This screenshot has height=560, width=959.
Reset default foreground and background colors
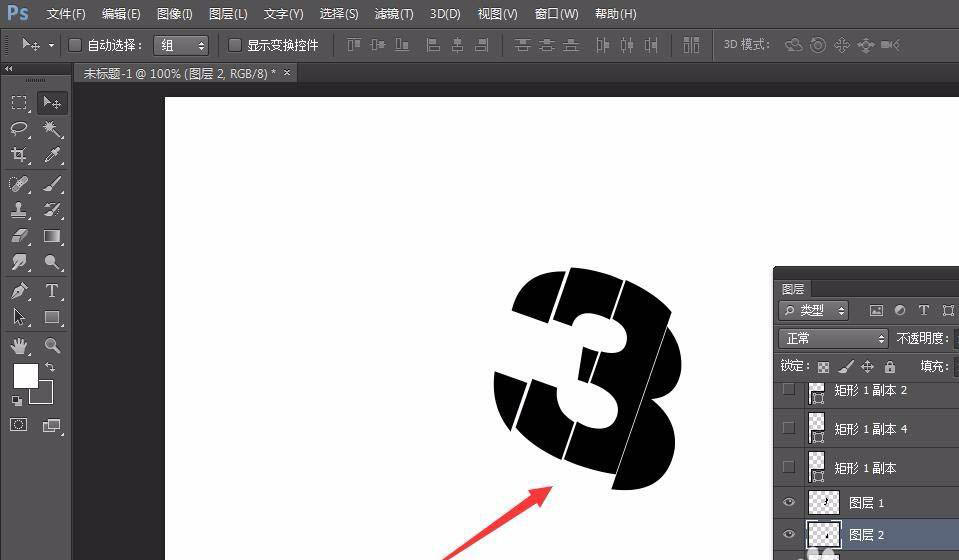(x=17, y=400)
